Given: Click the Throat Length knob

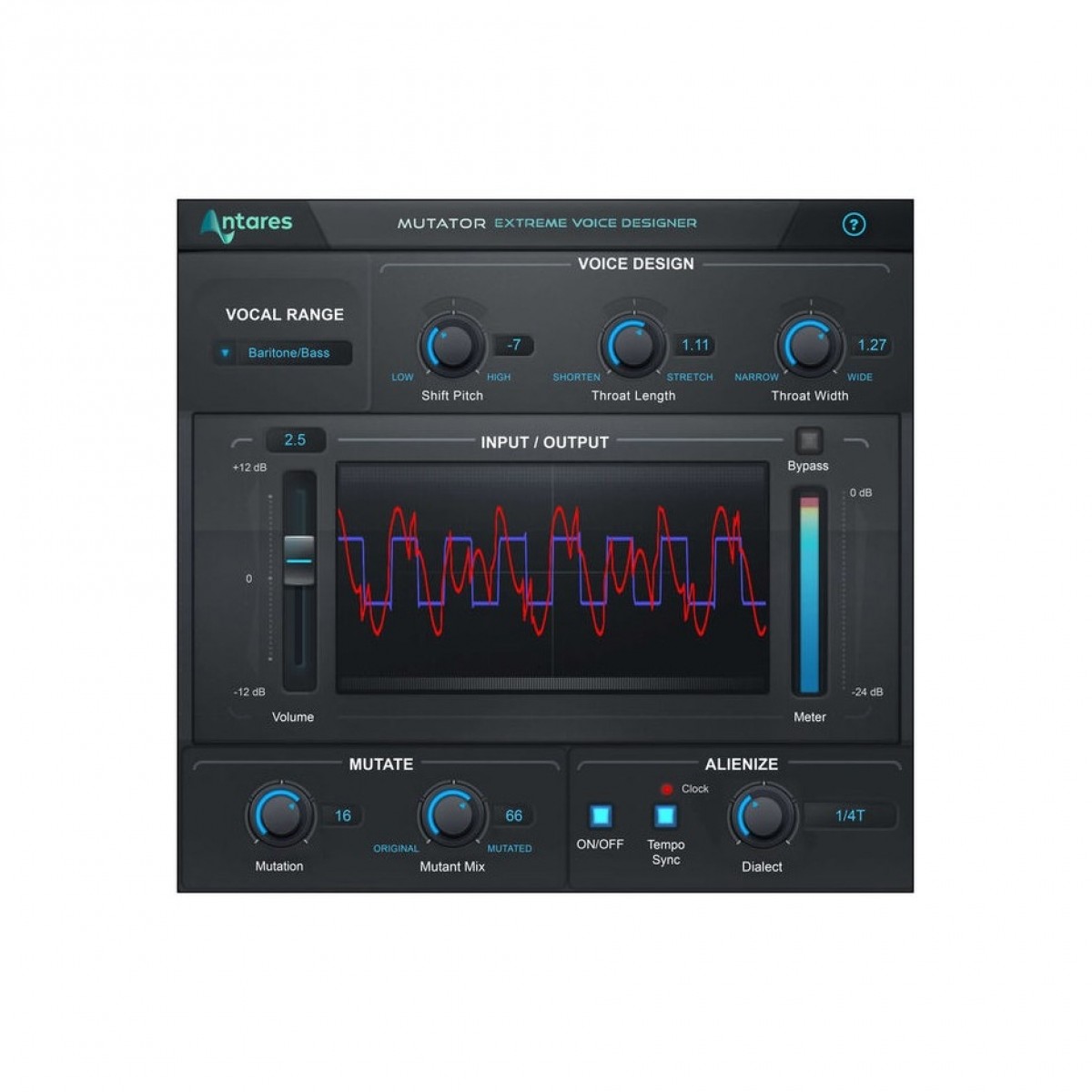Looking at the screenshot, I should tap(632, 345).
